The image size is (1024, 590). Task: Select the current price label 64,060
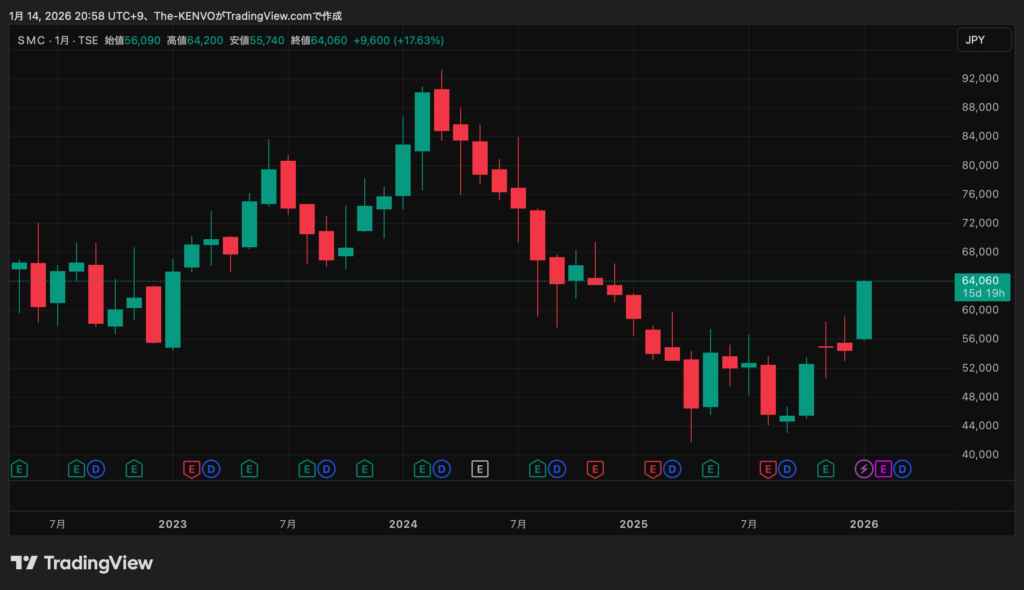pyautogui.click(x=982, y=281)
